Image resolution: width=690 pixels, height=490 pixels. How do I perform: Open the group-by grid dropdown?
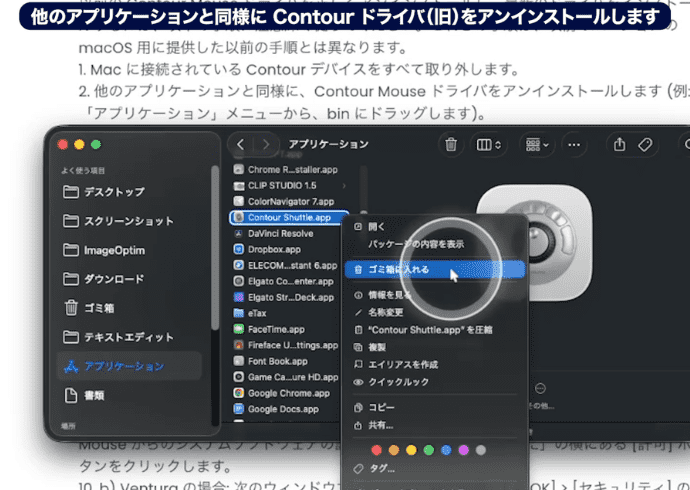click(537, 144)
